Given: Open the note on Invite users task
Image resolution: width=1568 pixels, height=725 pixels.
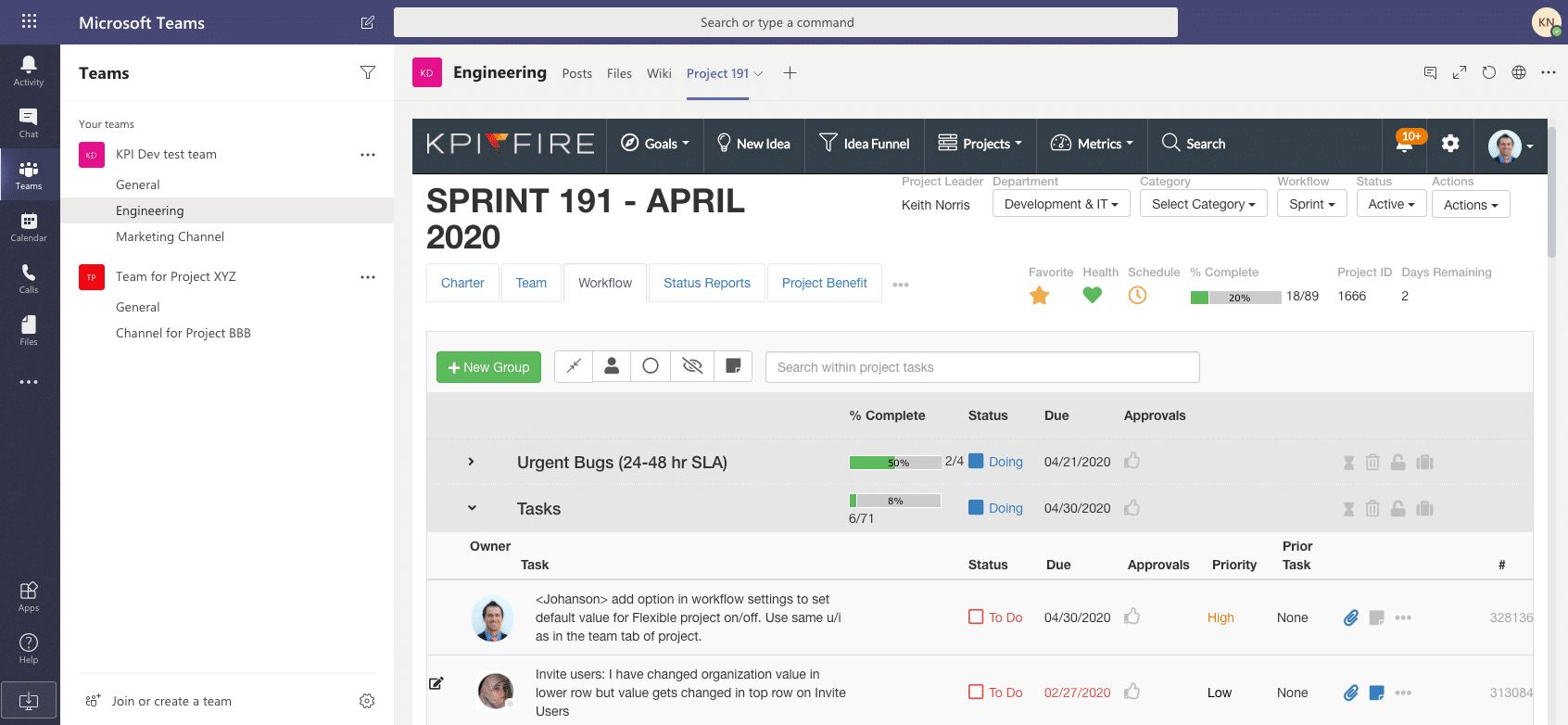Looking at the screenshot, I should pyautogui.click(x=1376, y=693).
